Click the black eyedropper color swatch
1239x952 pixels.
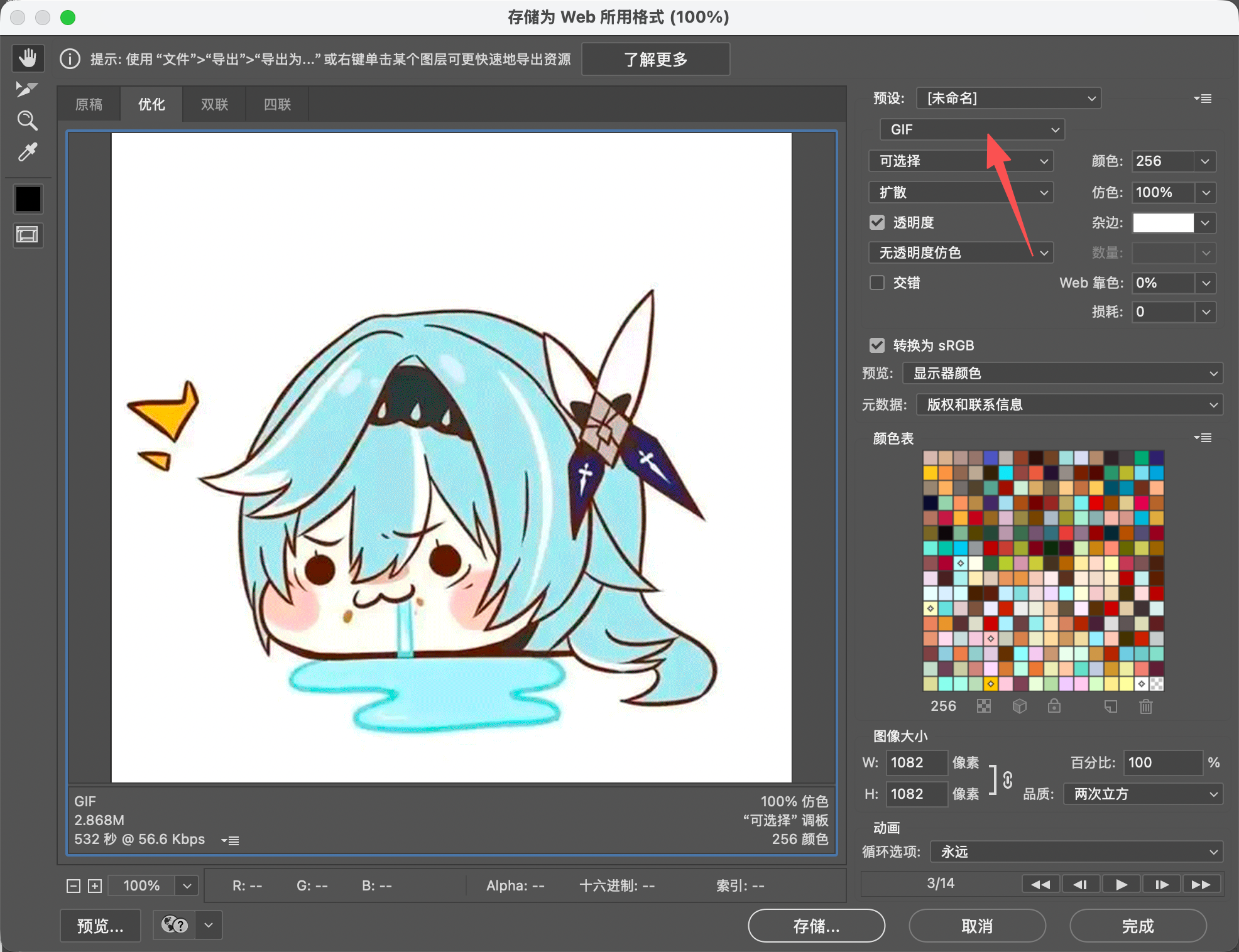28,199
